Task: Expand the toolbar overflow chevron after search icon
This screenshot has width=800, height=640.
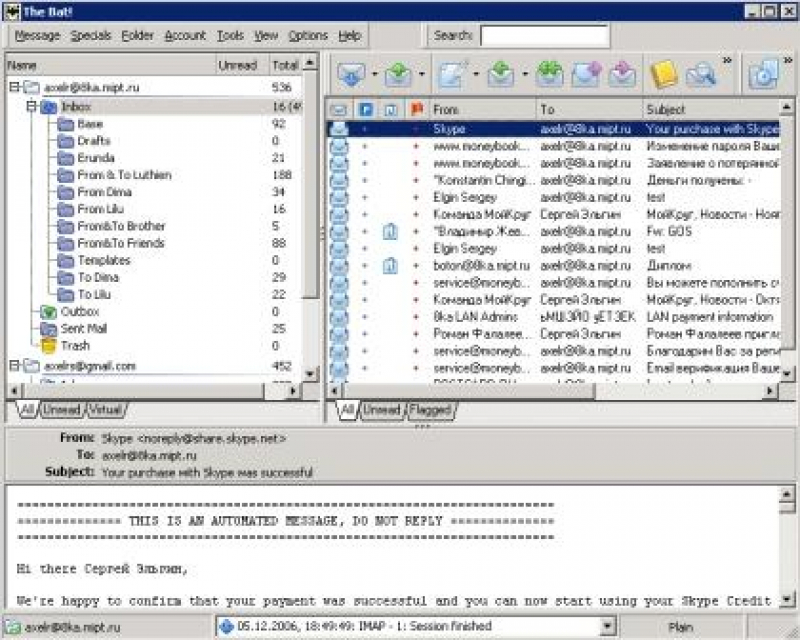Action: [x=728, y=61]
